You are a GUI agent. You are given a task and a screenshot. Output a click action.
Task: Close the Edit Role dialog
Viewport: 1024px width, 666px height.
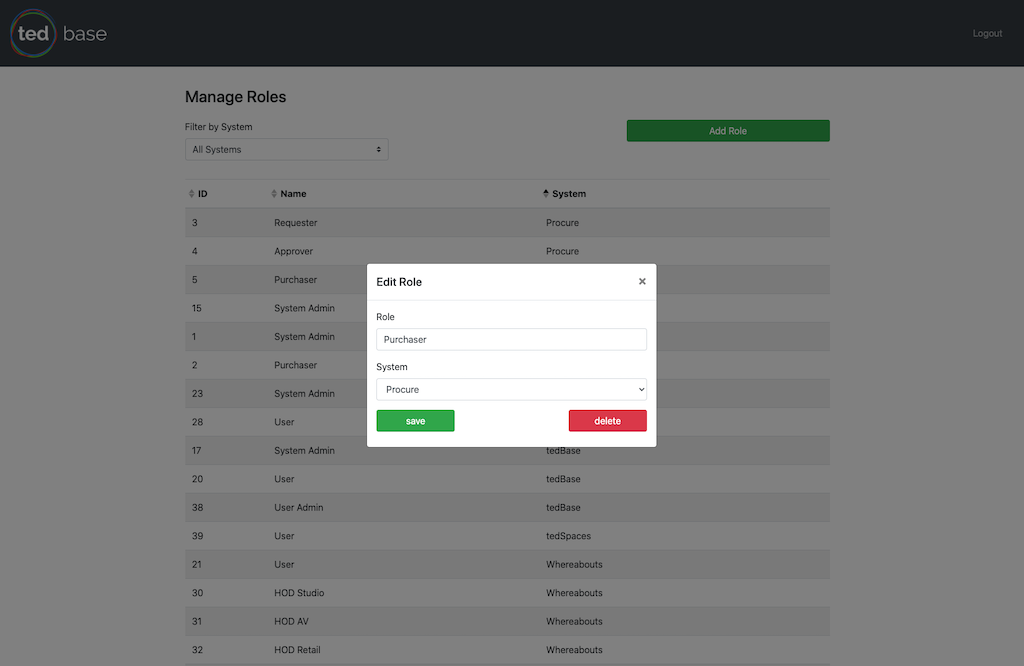pos(642,282)
